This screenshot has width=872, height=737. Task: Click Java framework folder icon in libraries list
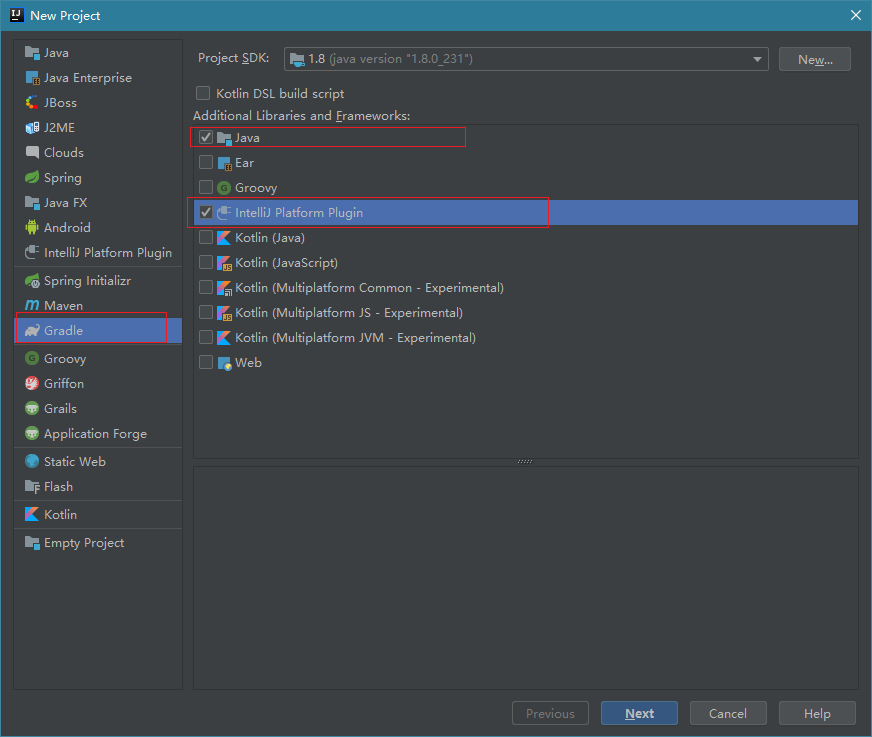tap(224, 138)
